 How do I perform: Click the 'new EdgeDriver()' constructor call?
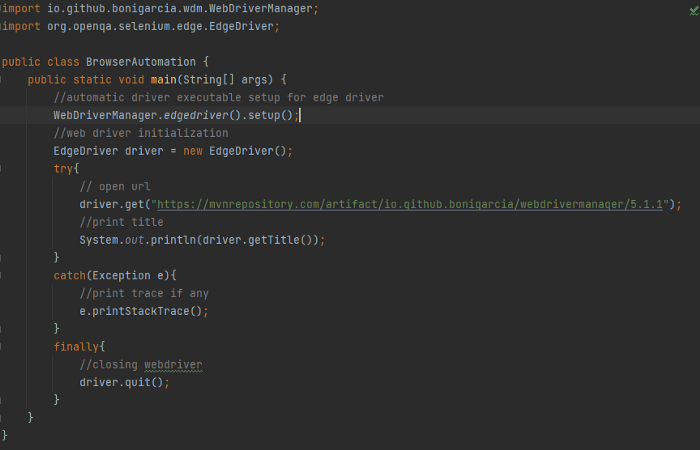click(x=235, y=151)
